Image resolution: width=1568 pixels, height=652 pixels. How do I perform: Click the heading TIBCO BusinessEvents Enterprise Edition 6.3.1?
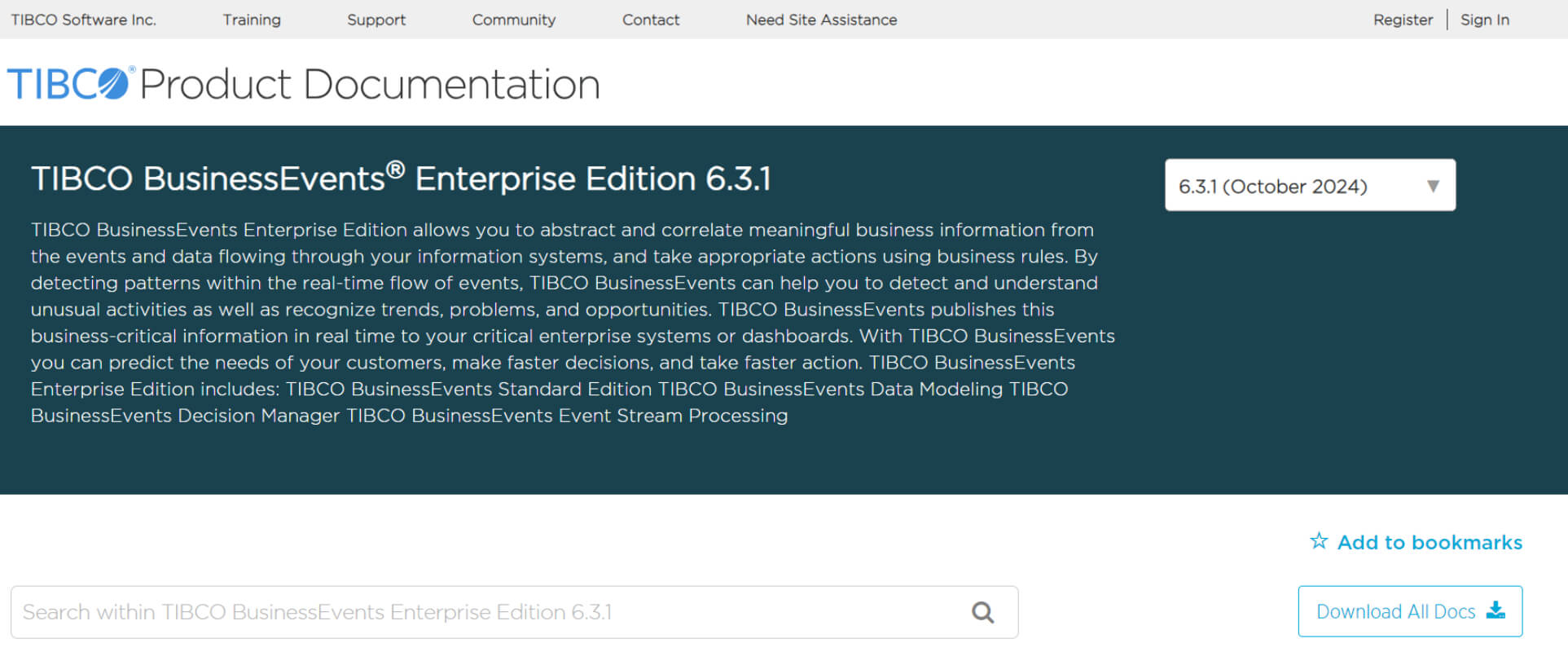coord(401,178)
